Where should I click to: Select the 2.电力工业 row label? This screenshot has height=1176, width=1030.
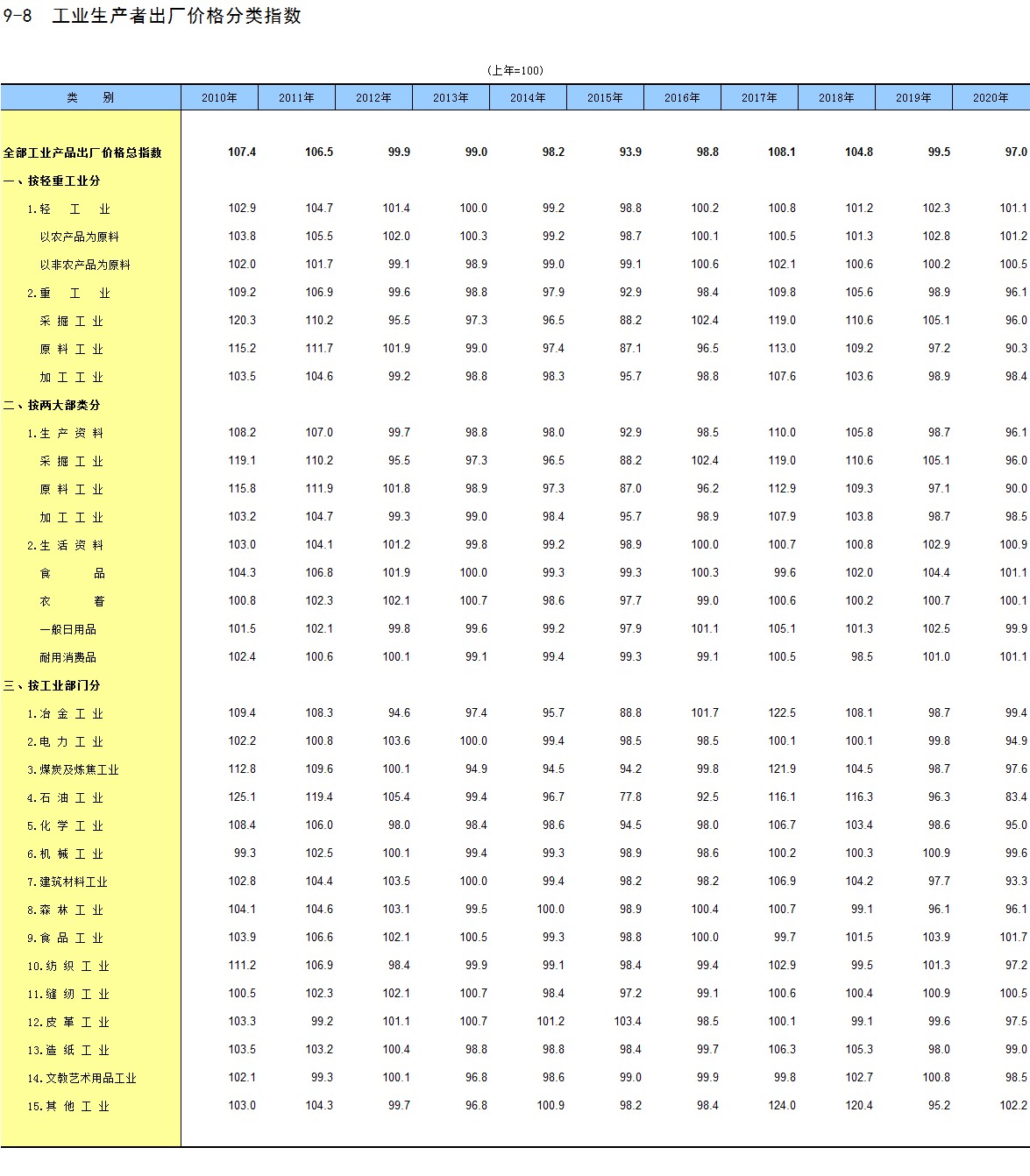coord(65,741)
